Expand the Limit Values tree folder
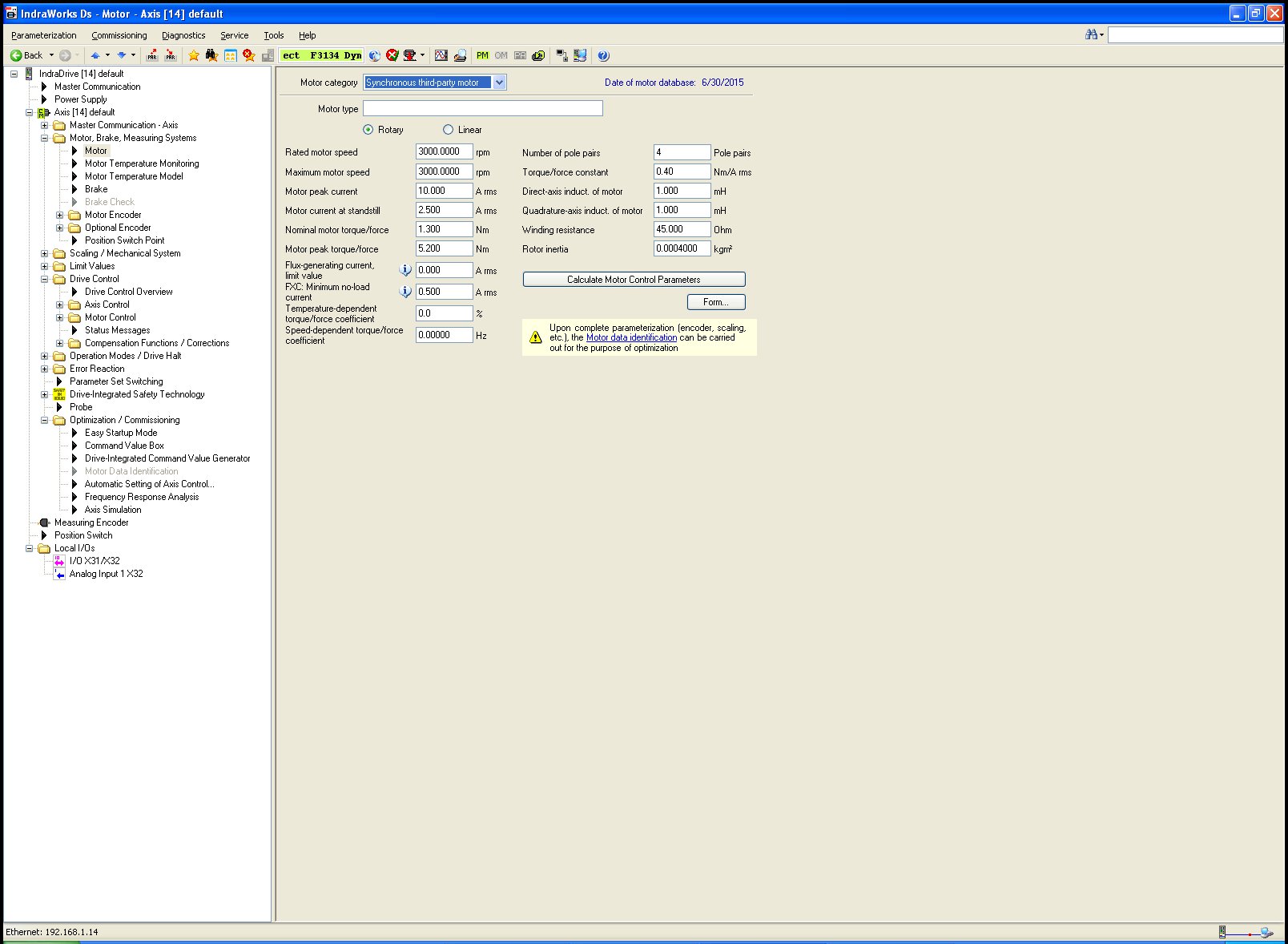Screen dimensions: 1288x944 point(45,266)
